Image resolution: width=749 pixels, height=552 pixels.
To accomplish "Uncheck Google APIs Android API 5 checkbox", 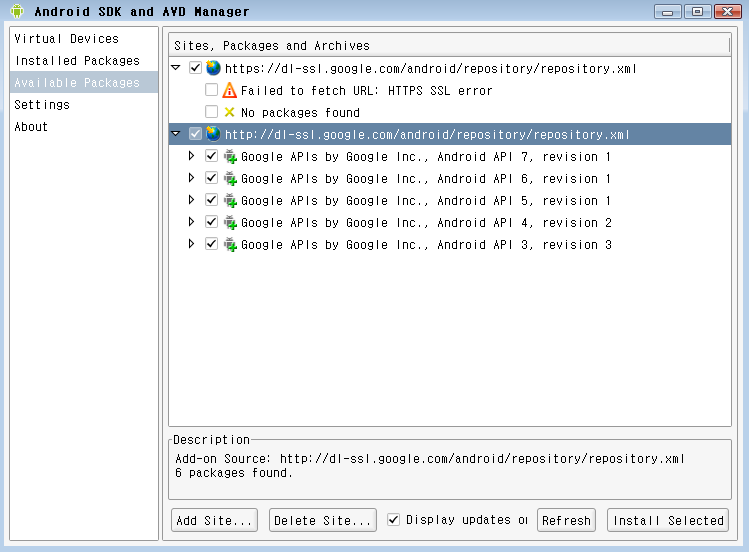I will (211, 200).
